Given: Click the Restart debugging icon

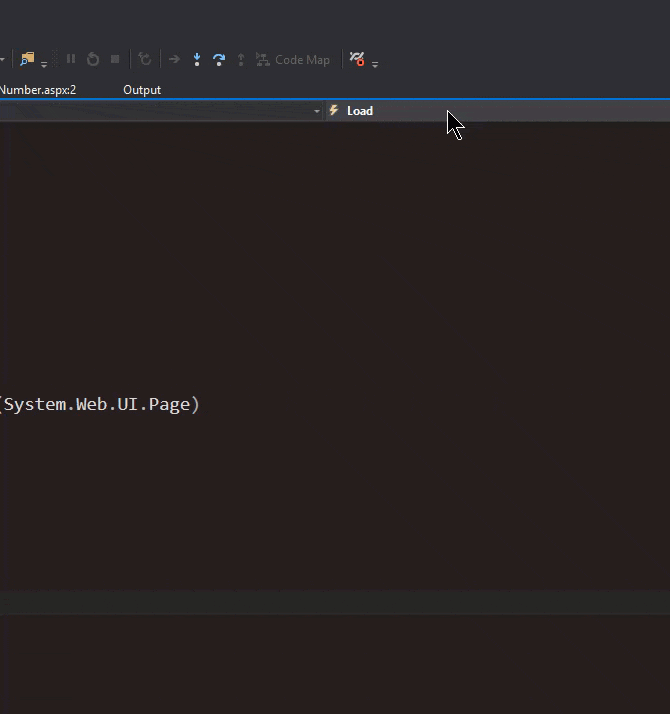Looking at the screenshot, I should (93, 59).
